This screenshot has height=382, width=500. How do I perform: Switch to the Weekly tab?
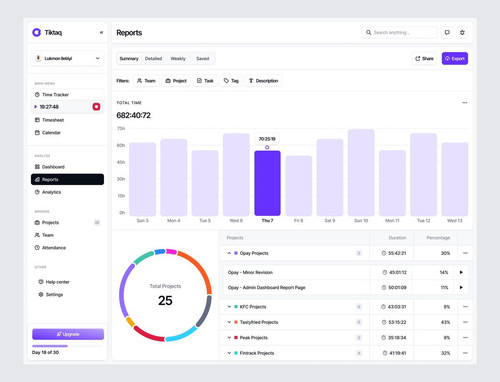[x=178, y=59]
